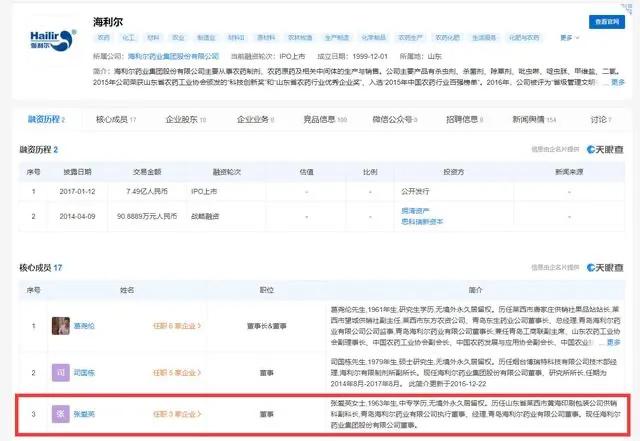Select the 农业 tag

tap(178, 38)
